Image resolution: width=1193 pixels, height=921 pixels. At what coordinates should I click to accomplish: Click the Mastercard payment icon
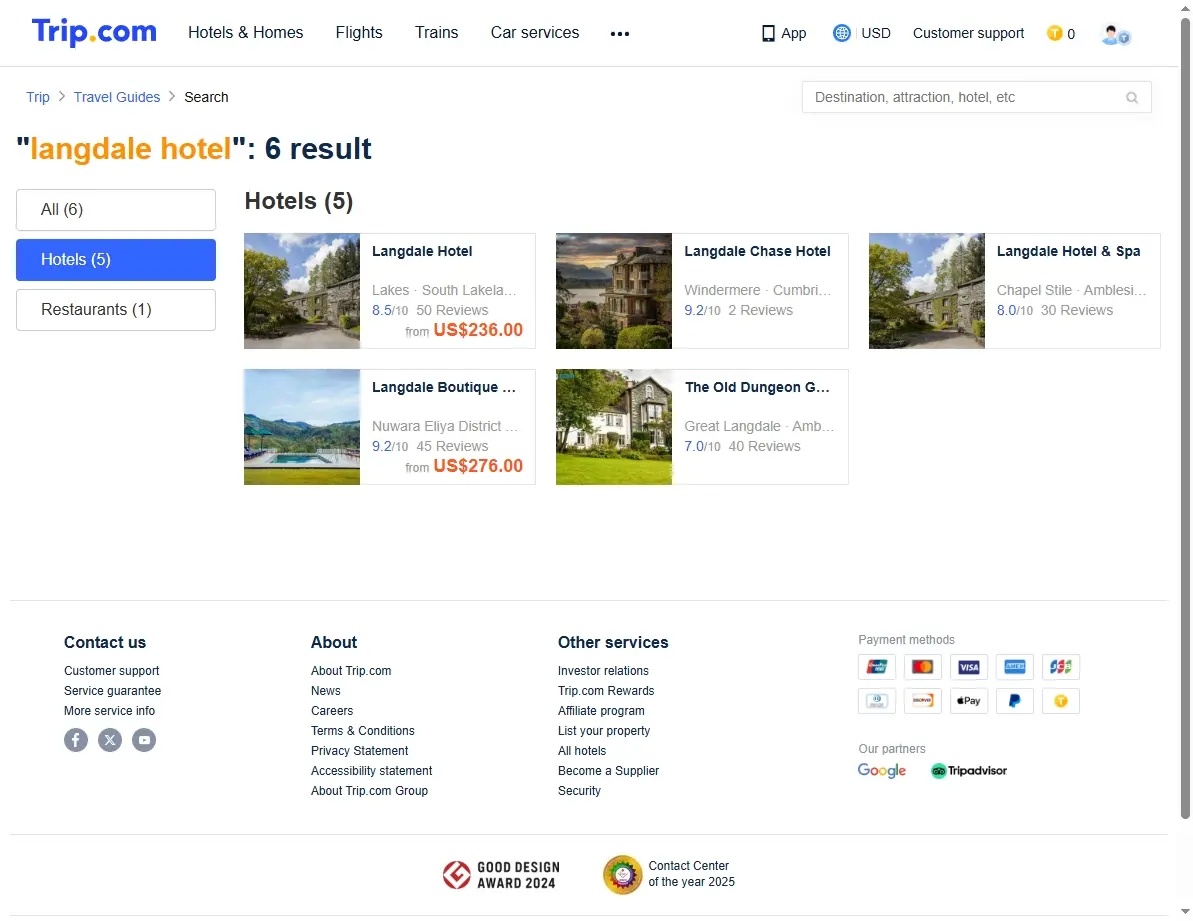(923, 667)
